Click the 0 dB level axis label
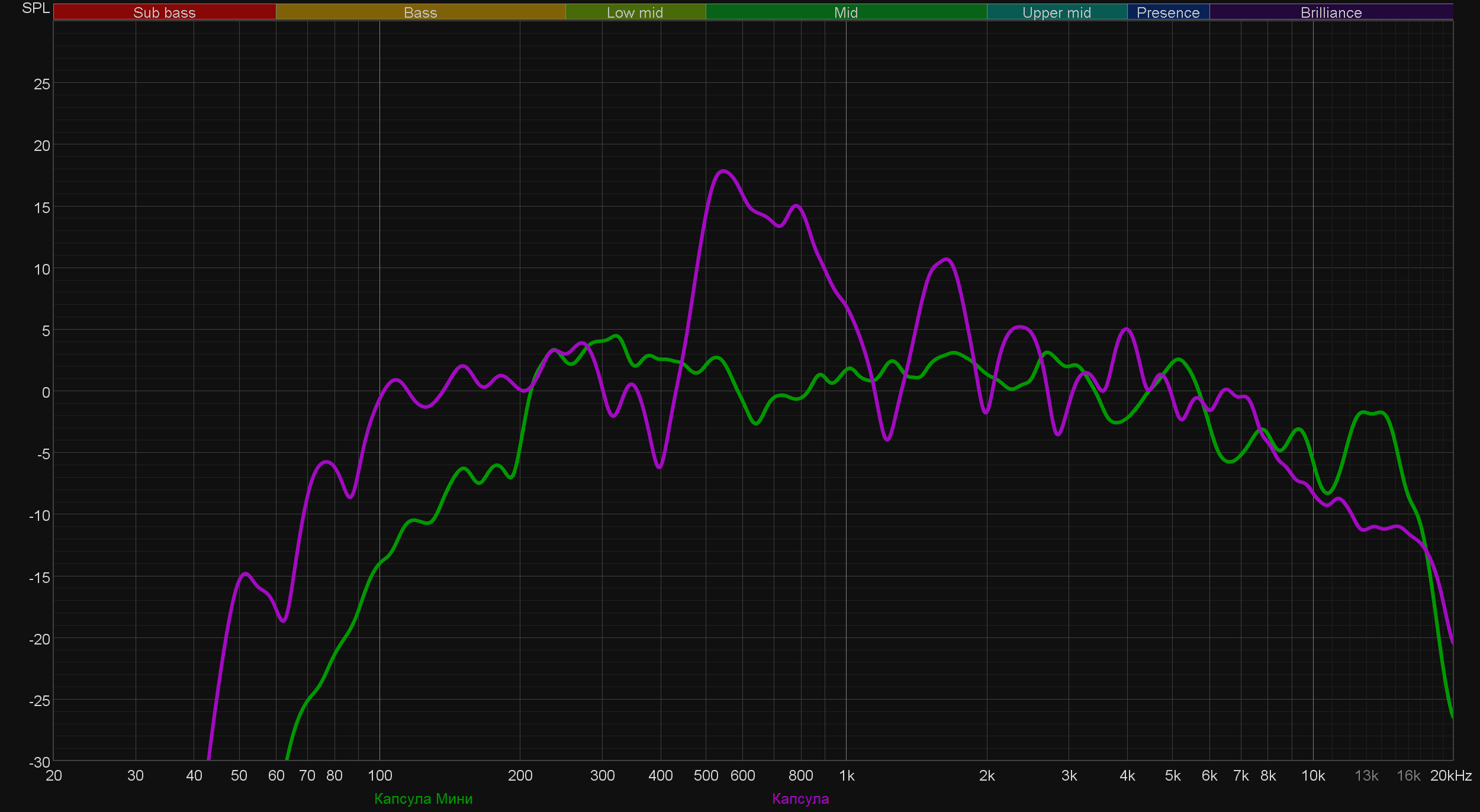Image resolution: width=1480 pixels, height=812 pixels. (46, 392)
